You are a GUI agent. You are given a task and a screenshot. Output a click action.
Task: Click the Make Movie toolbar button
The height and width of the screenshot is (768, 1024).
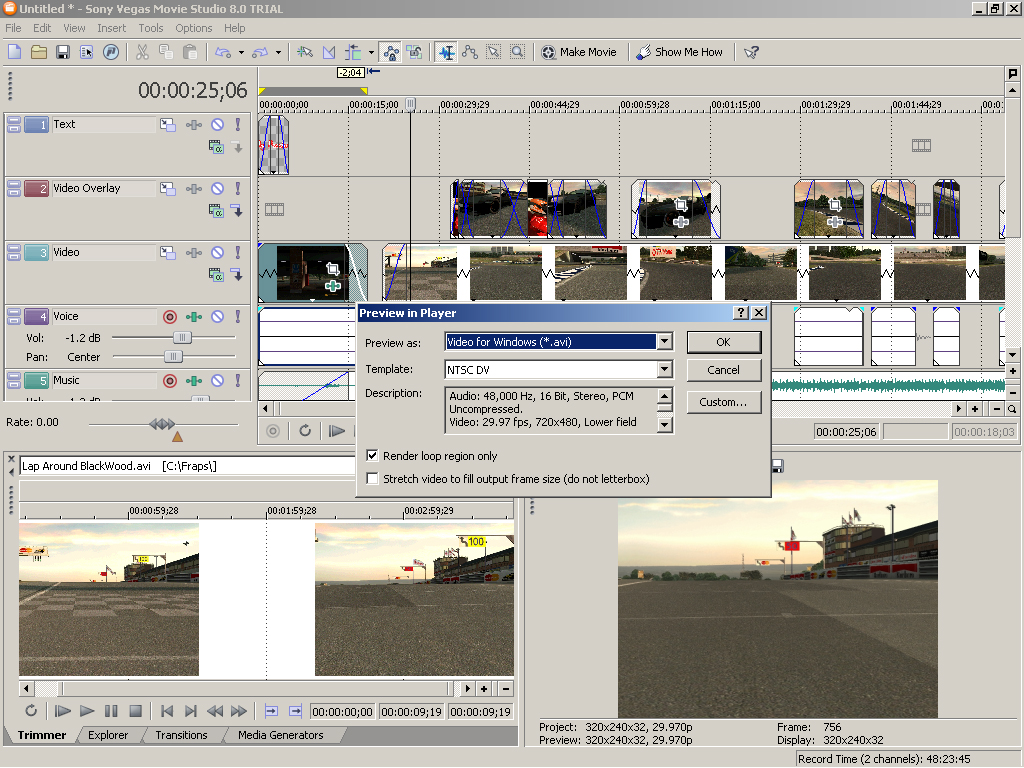tap(579, 52)
